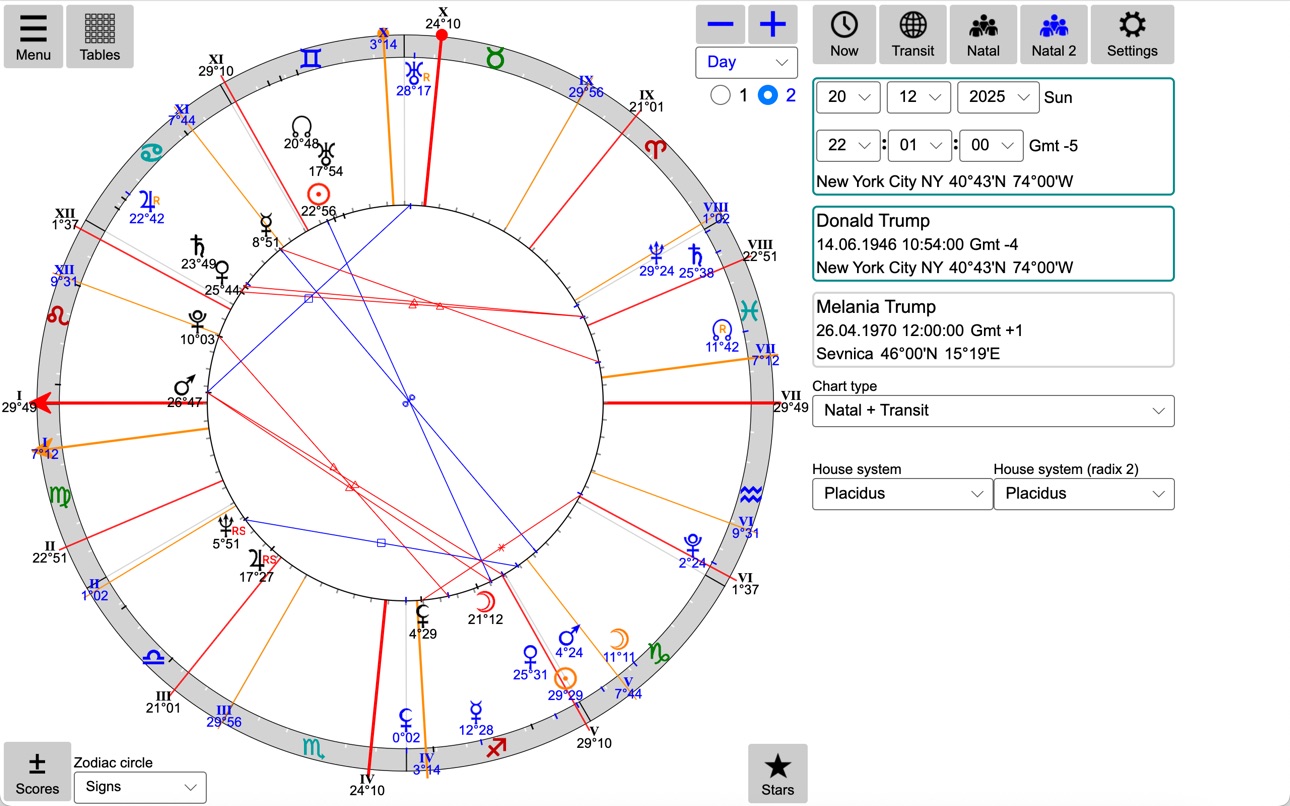Open the first House system dropdown
1290x806 pixels.
(x=901, y=493)
